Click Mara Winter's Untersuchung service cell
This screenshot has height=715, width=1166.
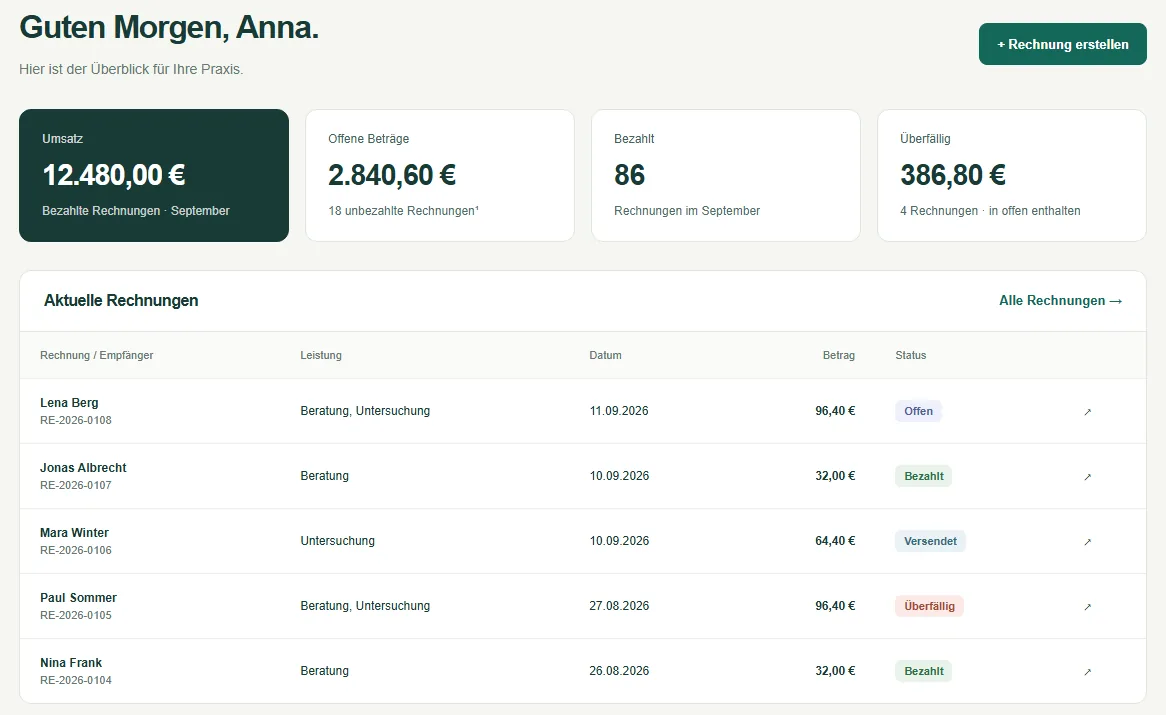[338, 541]
